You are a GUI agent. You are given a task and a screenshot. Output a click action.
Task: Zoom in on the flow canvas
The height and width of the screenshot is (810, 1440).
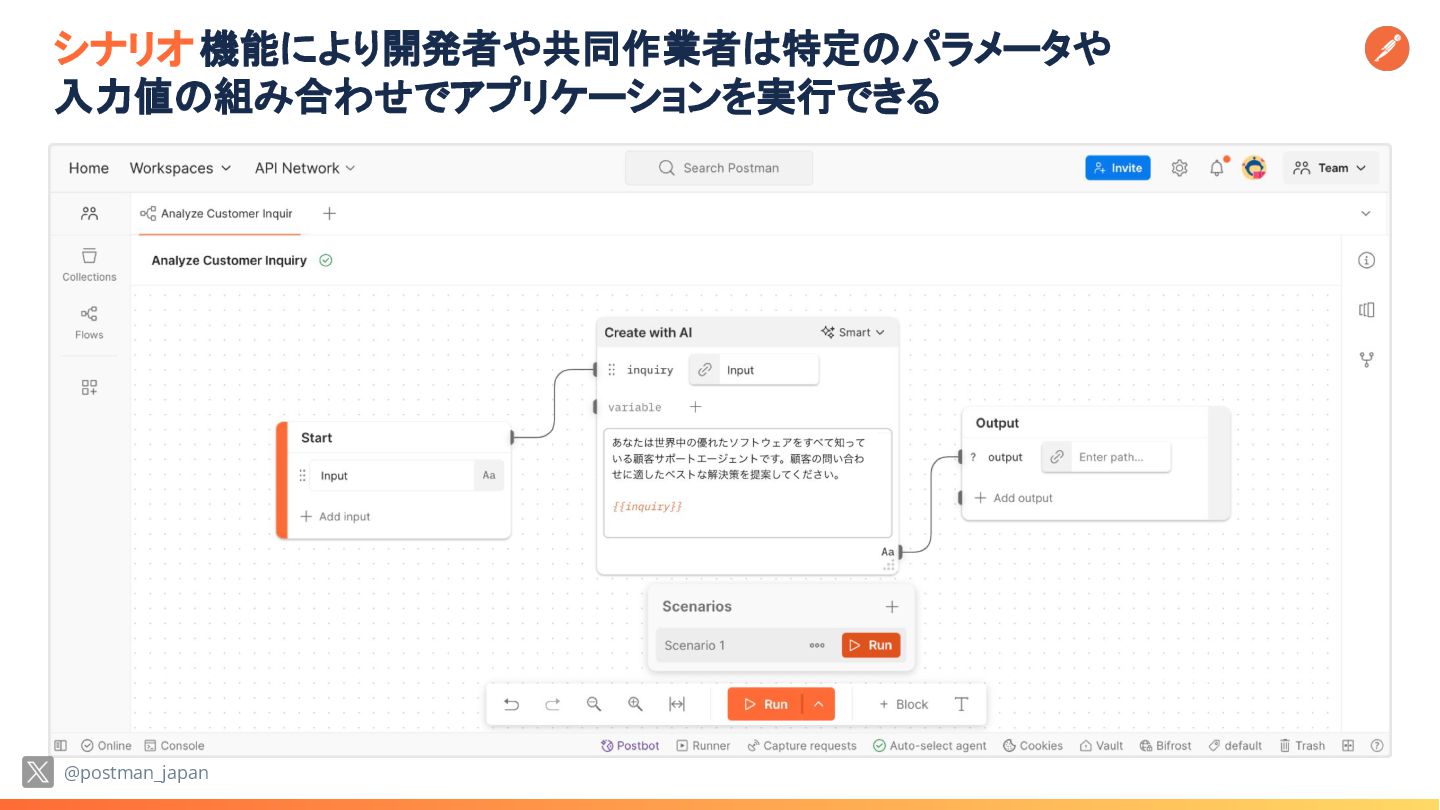(635, 704)
